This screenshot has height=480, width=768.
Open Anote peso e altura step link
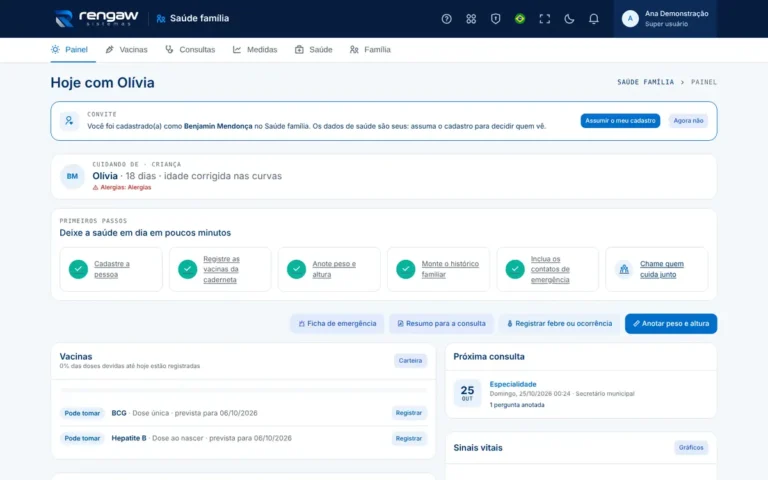[x=334, y=269]
